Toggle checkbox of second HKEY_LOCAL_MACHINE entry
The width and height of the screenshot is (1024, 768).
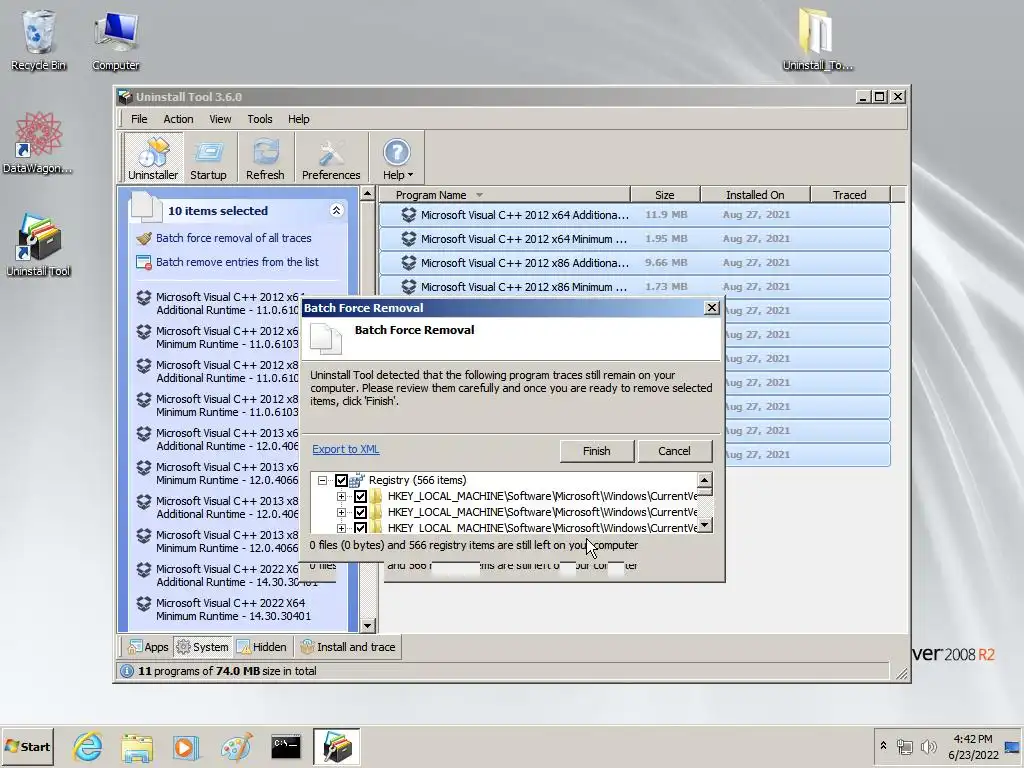pyautogui.click(x=360, y=512)
